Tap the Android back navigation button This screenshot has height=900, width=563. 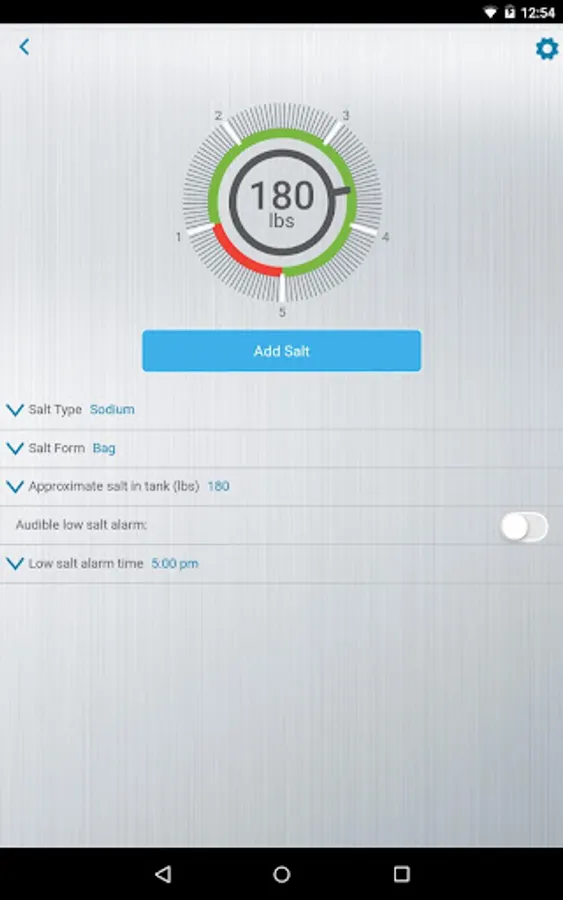click(x=163, y=874)
